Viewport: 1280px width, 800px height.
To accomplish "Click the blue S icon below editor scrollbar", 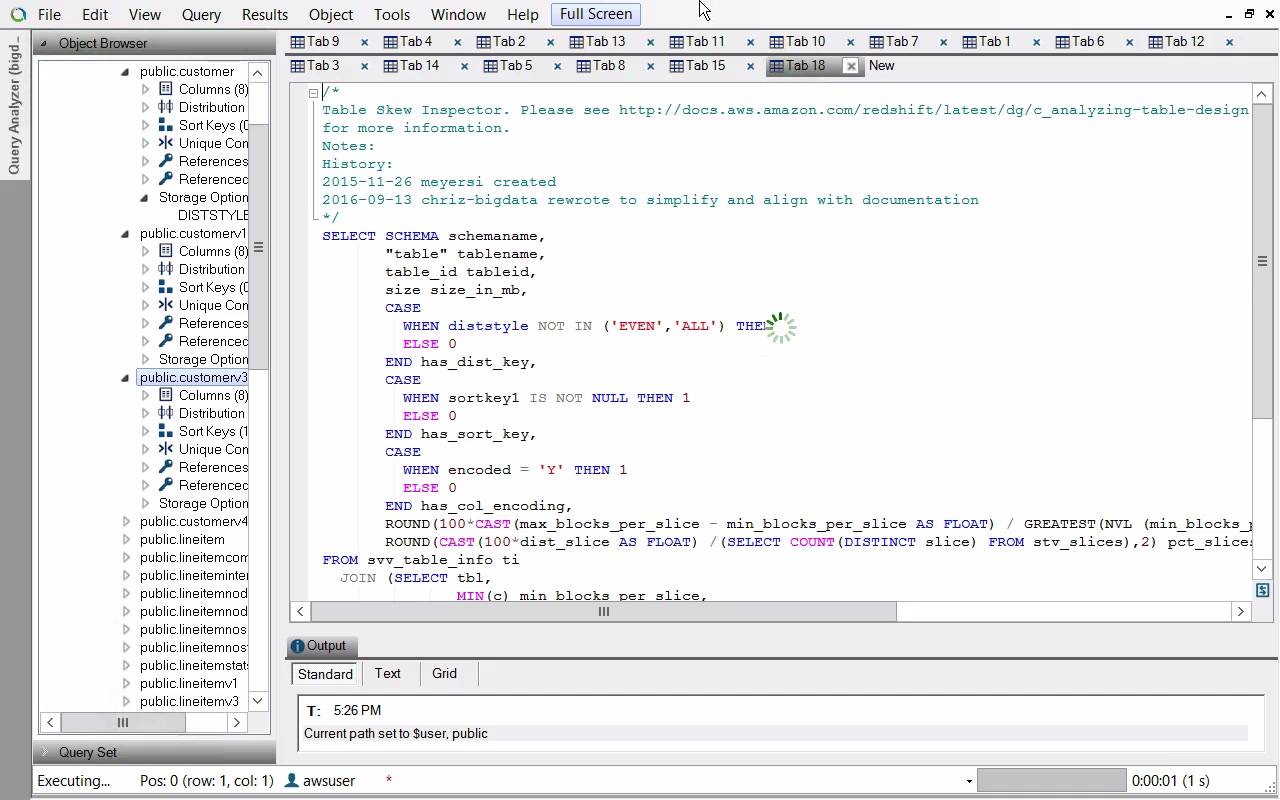I will tap(1262, 591).
